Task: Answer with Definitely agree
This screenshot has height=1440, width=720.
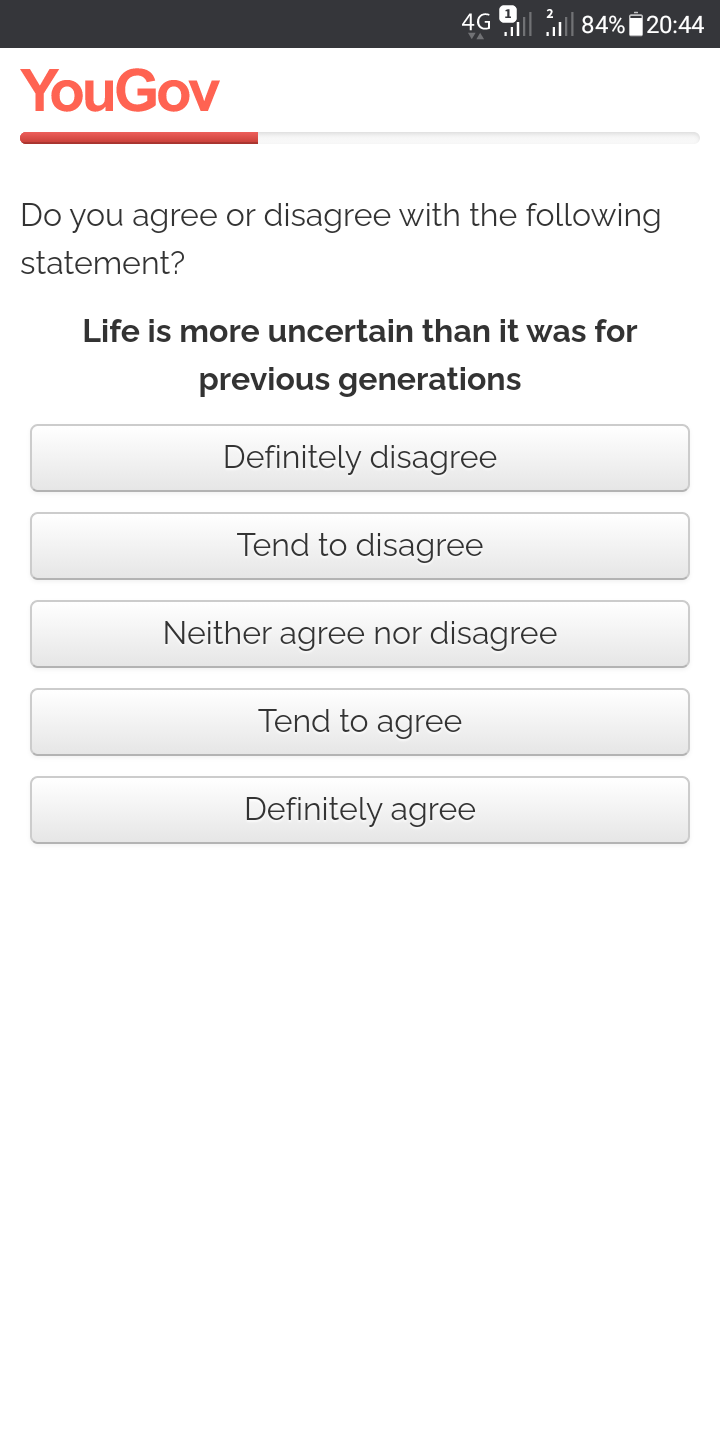Action: (360, 810)
